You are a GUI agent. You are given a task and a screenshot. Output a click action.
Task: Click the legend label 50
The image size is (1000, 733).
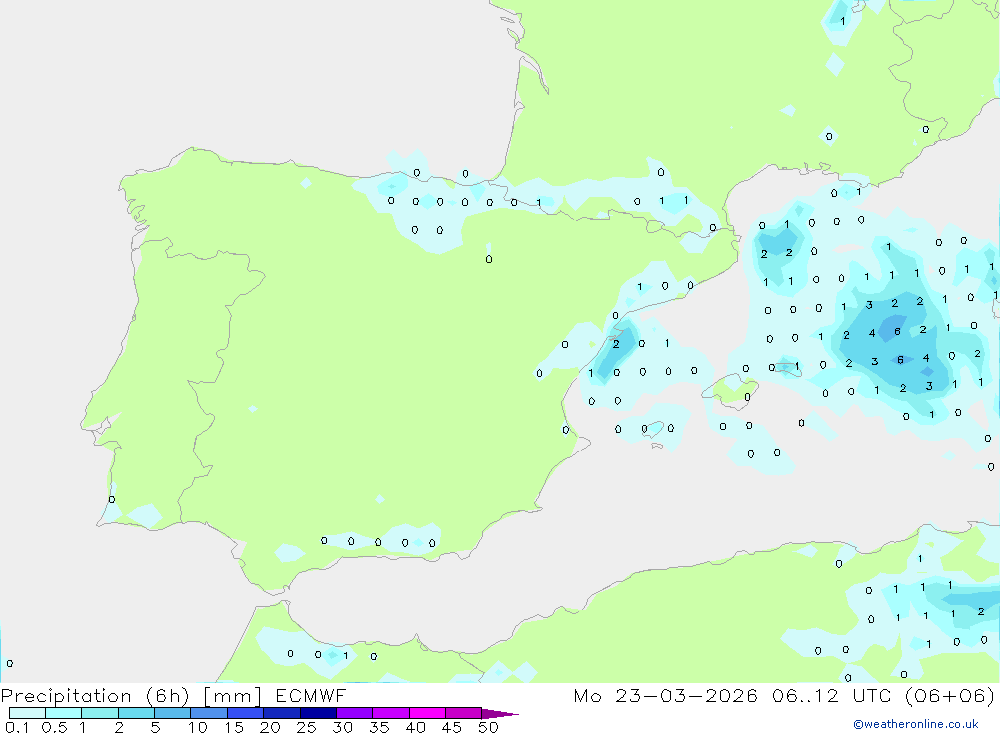(x=489, y=727)
